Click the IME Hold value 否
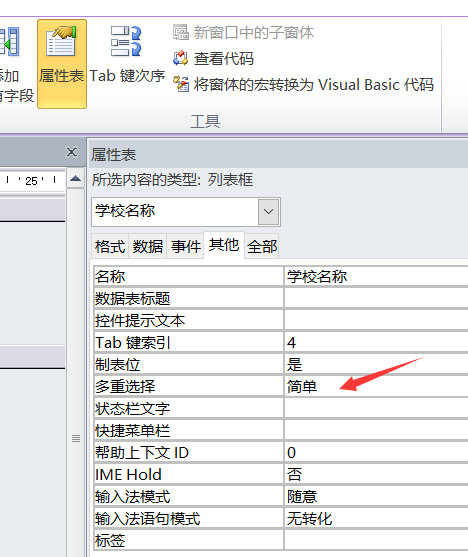 376,475
